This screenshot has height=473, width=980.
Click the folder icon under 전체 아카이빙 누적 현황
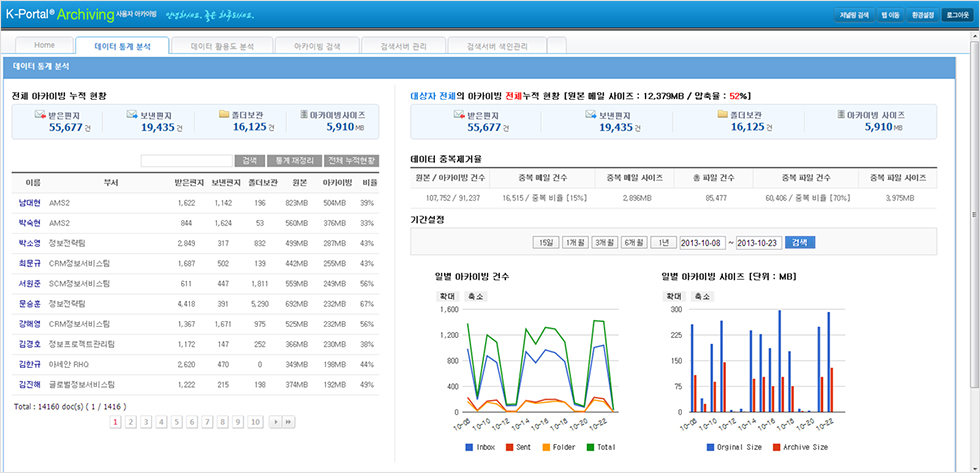click(x=224, y=115)
